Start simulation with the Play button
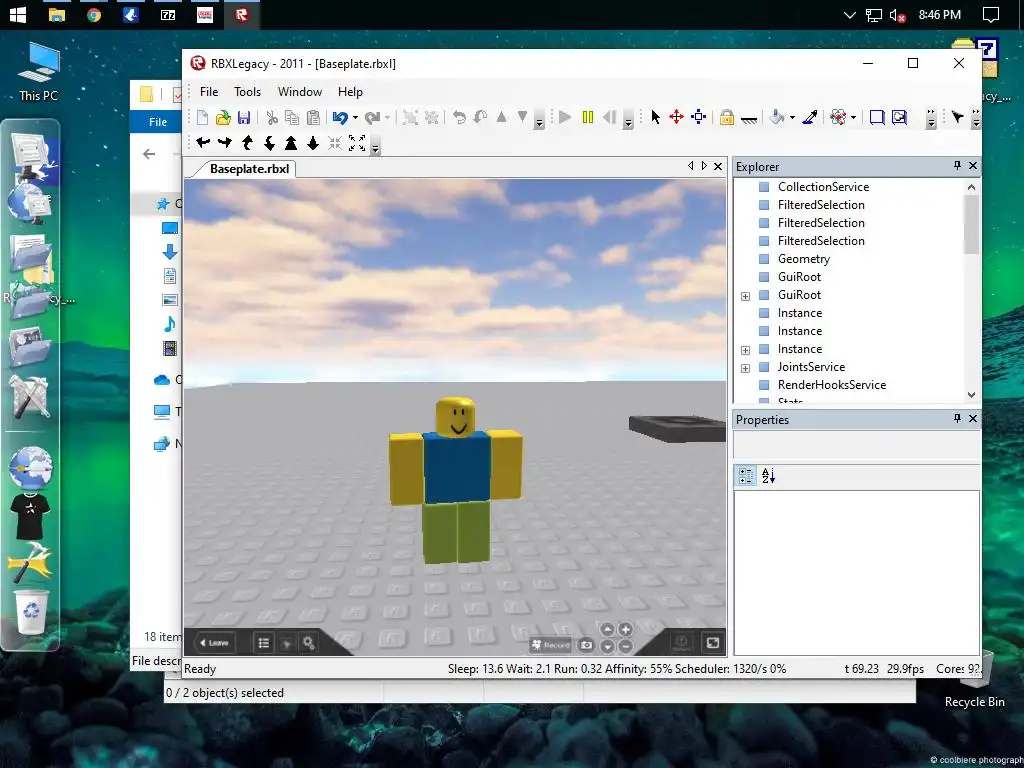1024x768 pixels. click(566, 118)
